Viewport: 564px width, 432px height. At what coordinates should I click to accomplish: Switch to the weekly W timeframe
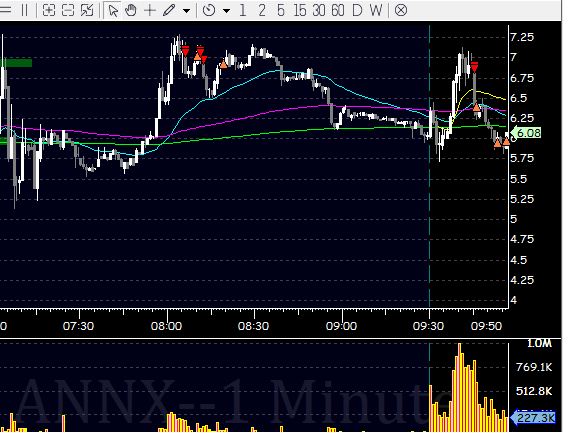coord(376,10)
